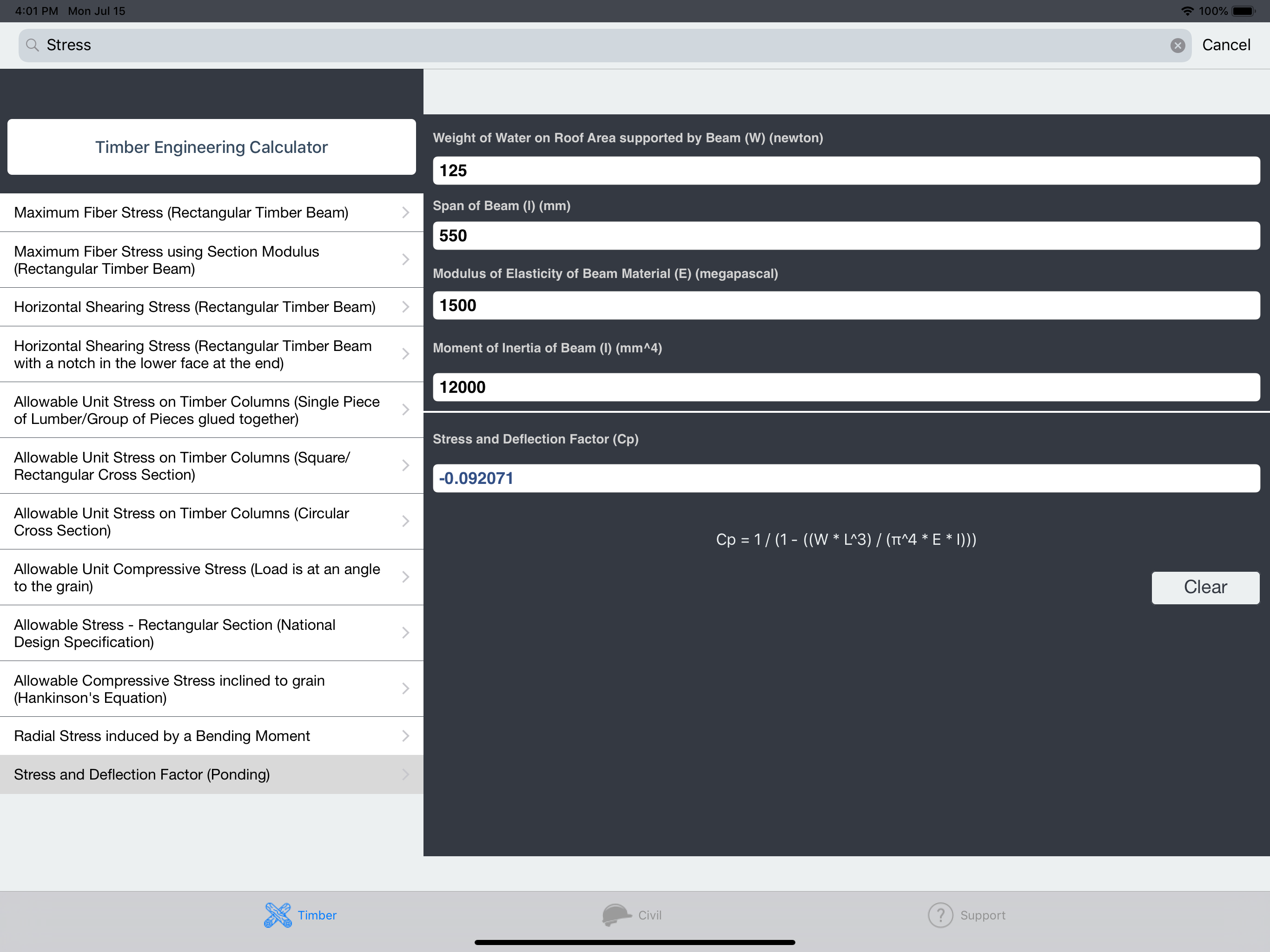This screenshot has width=1270, height=952.
Task: Choose Stress and Deflection Factor (Ponding) item
Action: pos(195,774)
